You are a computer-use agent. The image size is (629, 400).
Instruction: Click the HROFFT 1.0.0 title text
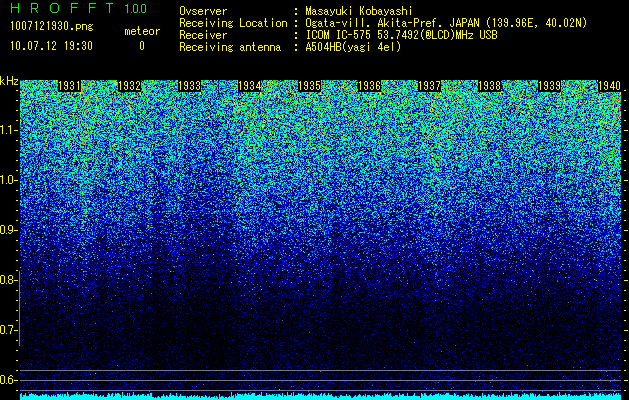pos(78,8)
